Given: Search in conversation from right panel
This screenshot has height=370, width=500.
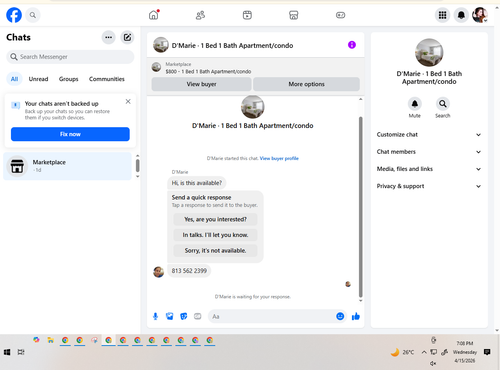Looking at the screenshot, I should pos(443,104).
